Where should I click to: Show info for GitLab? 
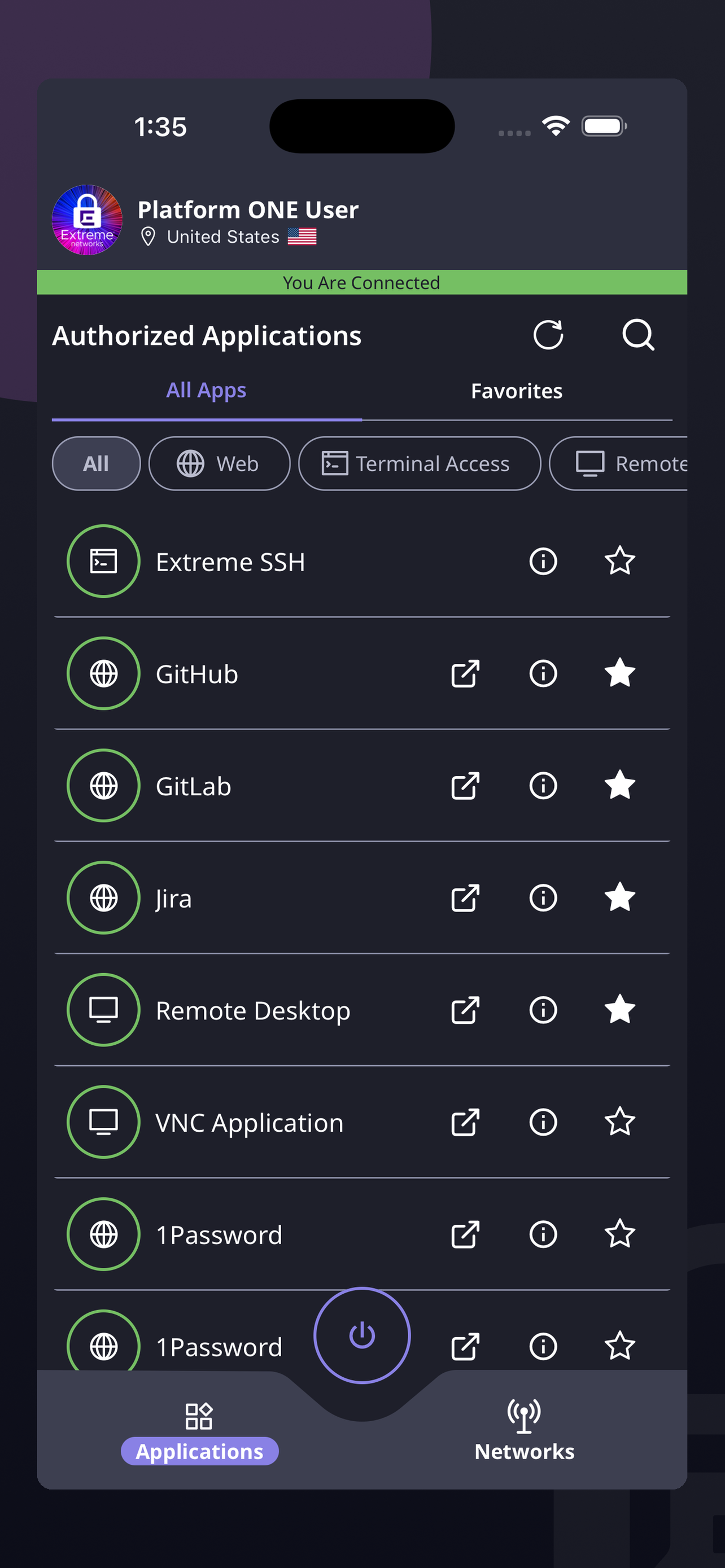coord(543,785)
